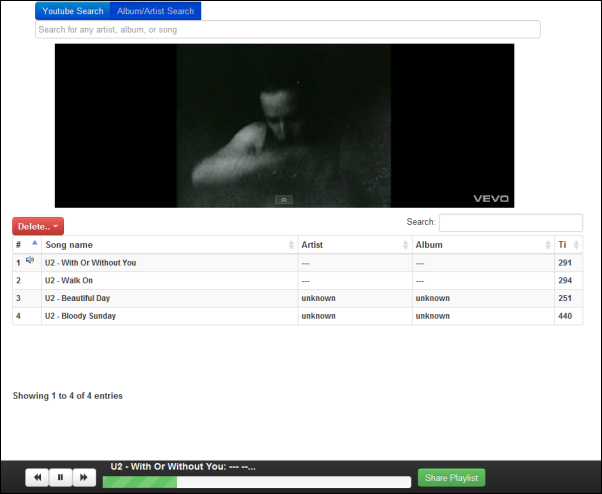Click the Share Playlist button
This screenshot has width=602, height=494.
(452, 477)
